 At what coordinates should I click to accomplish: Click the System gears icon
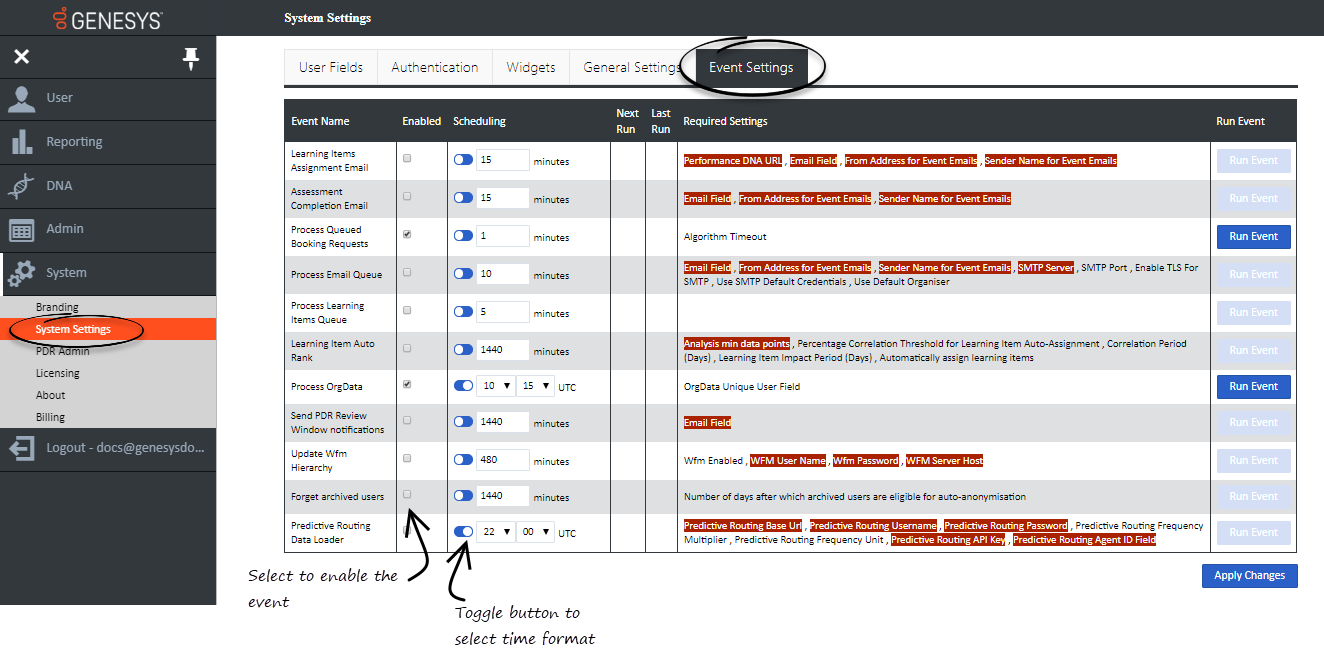(22, 273)
